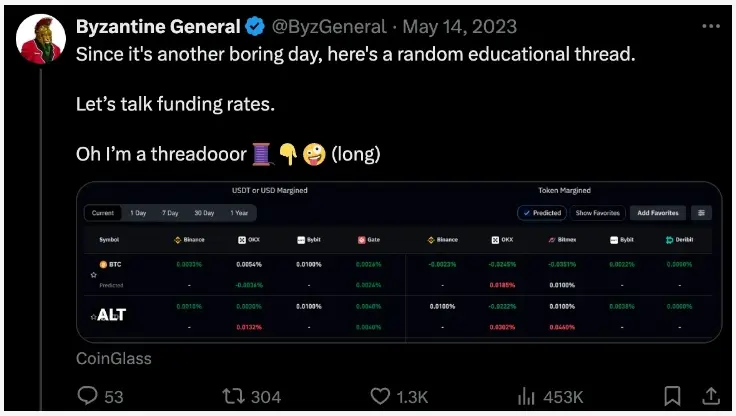Image resolution: width=736 pixels, height=416 pixels.
Task: Click the blue verified badge
Action: click(254, 27)
